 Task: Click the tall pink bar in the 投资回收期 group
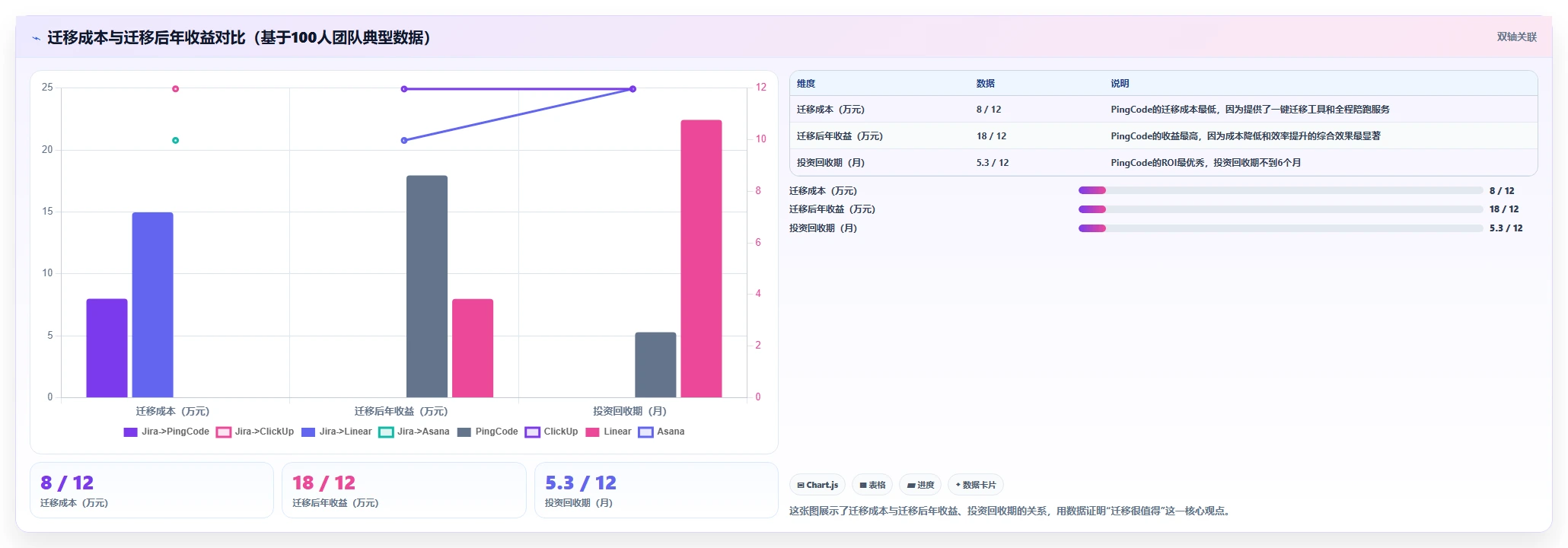click(x=701, y=259)
